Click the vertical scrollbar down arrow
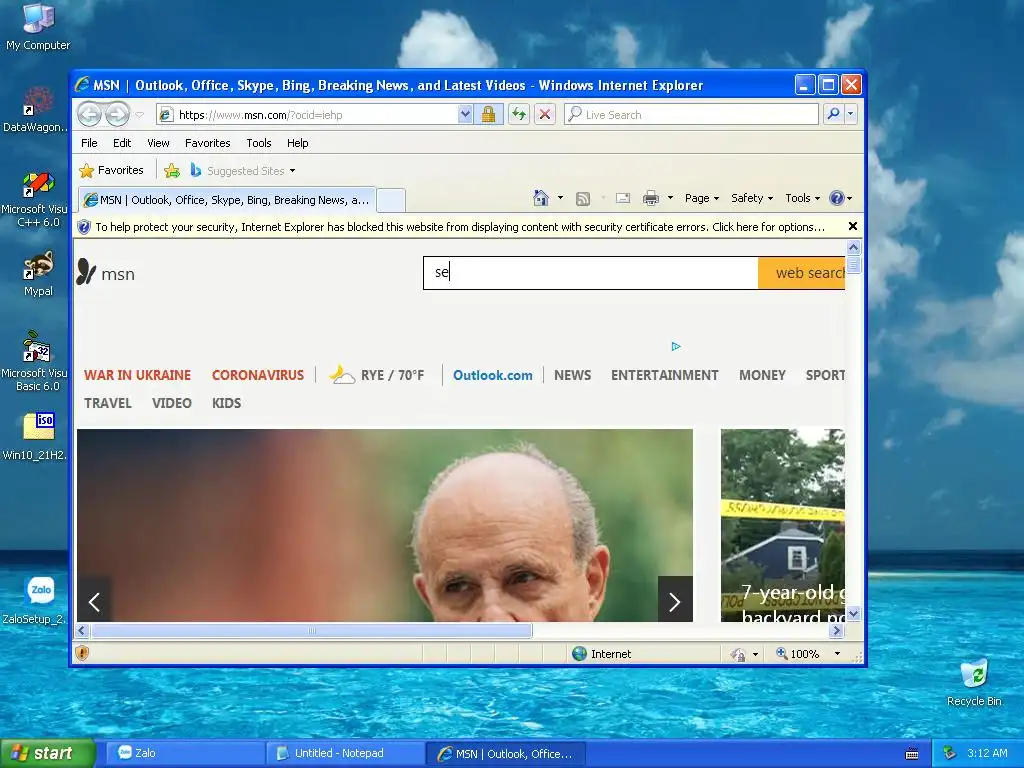Screen dimensions: 1024x768 pos(854,614)
